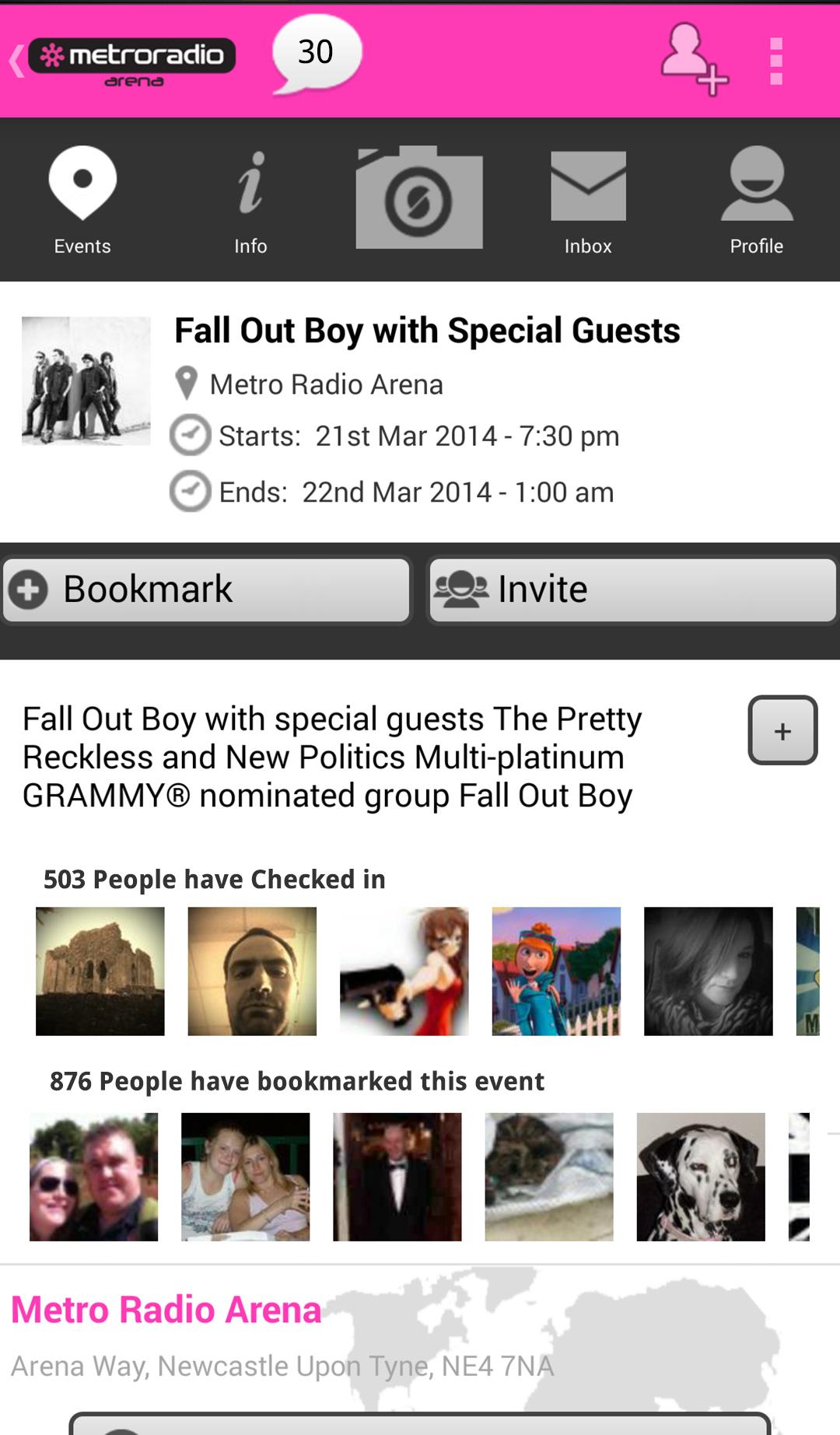The width and height of the screenshot is (840, 1435).
Task: Tap the back arrow beside Metro Radio logo
Action: click(17, 61)
